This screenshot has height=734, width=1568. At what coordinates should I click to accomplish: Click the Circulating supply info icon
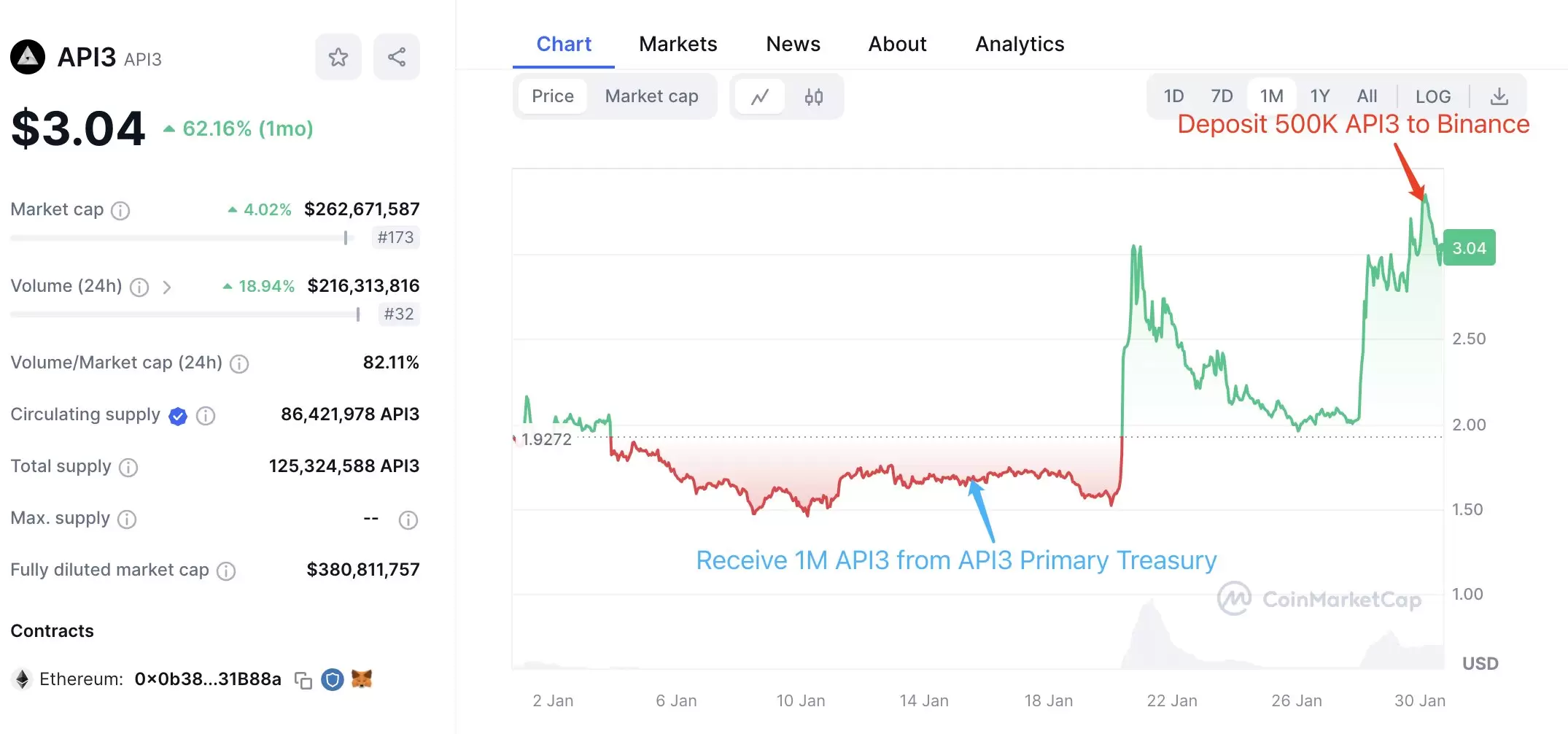coord(206,416)
